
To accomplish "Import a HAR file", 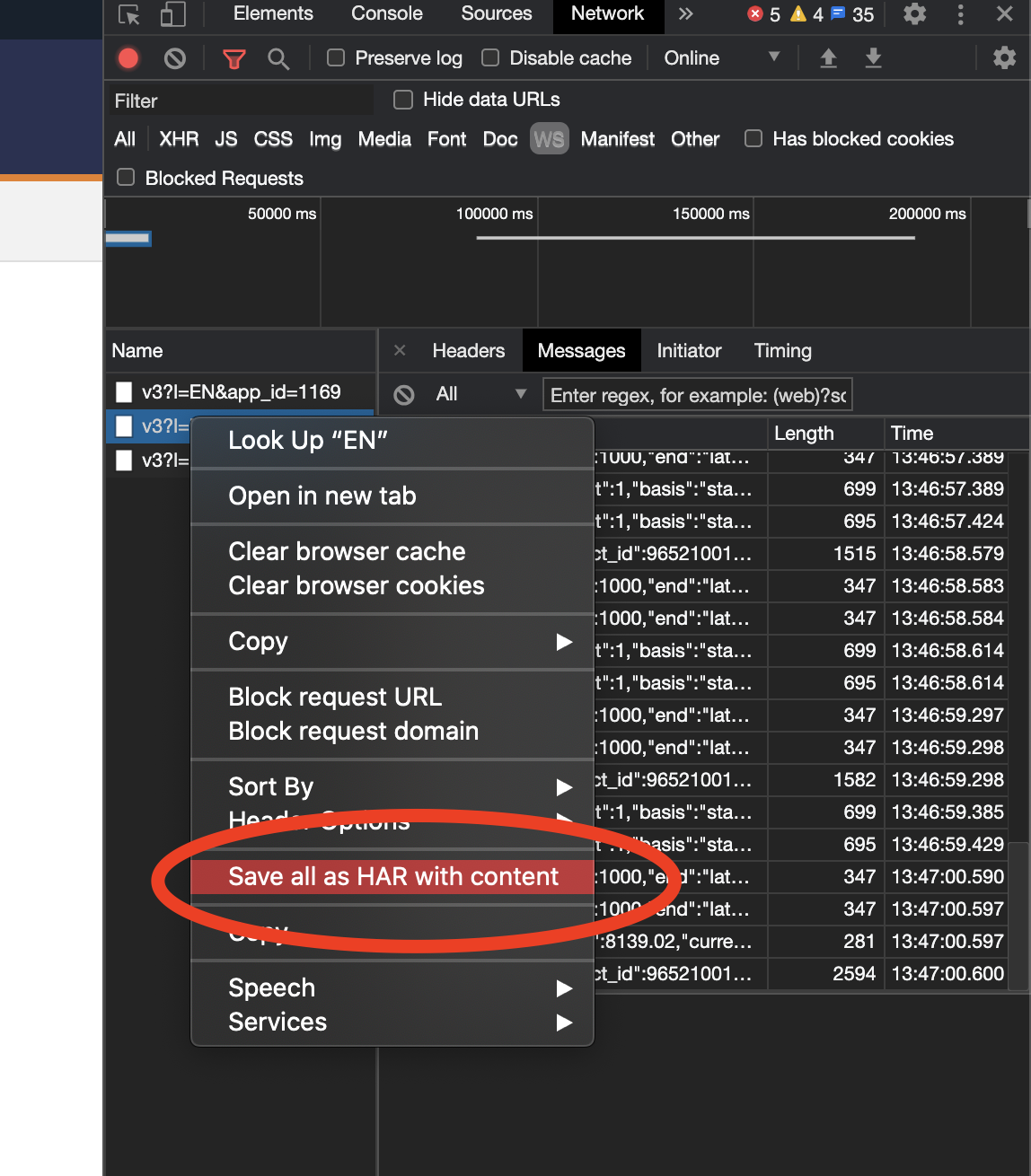I will coord(827,57).
